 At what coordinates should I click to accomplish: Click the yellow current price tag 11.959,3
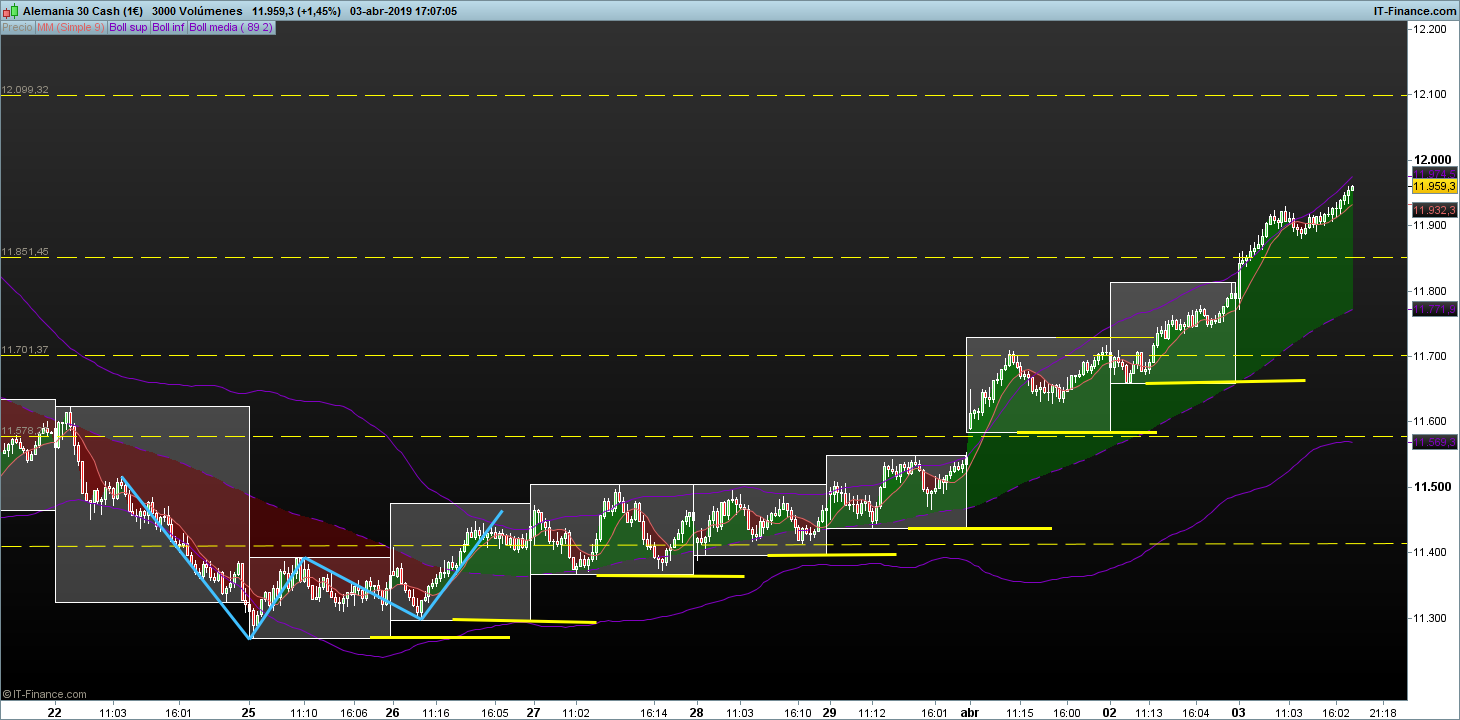1434,186
